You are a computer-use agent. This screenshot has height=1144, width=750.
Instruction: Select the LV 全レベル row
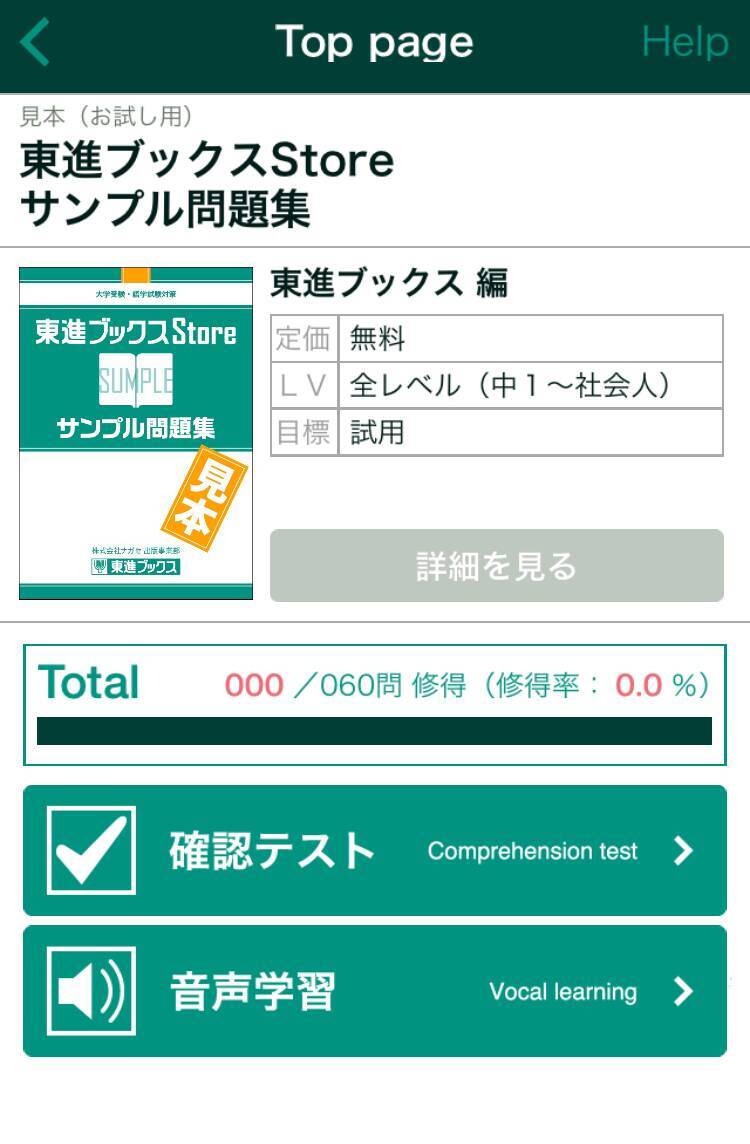click(496, 385)
